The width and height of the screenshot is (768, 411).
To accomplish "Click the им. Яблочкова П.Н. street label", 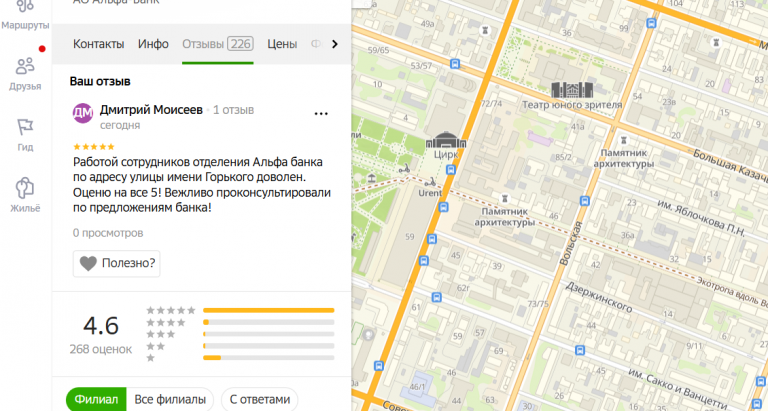I will click(701, 218).
